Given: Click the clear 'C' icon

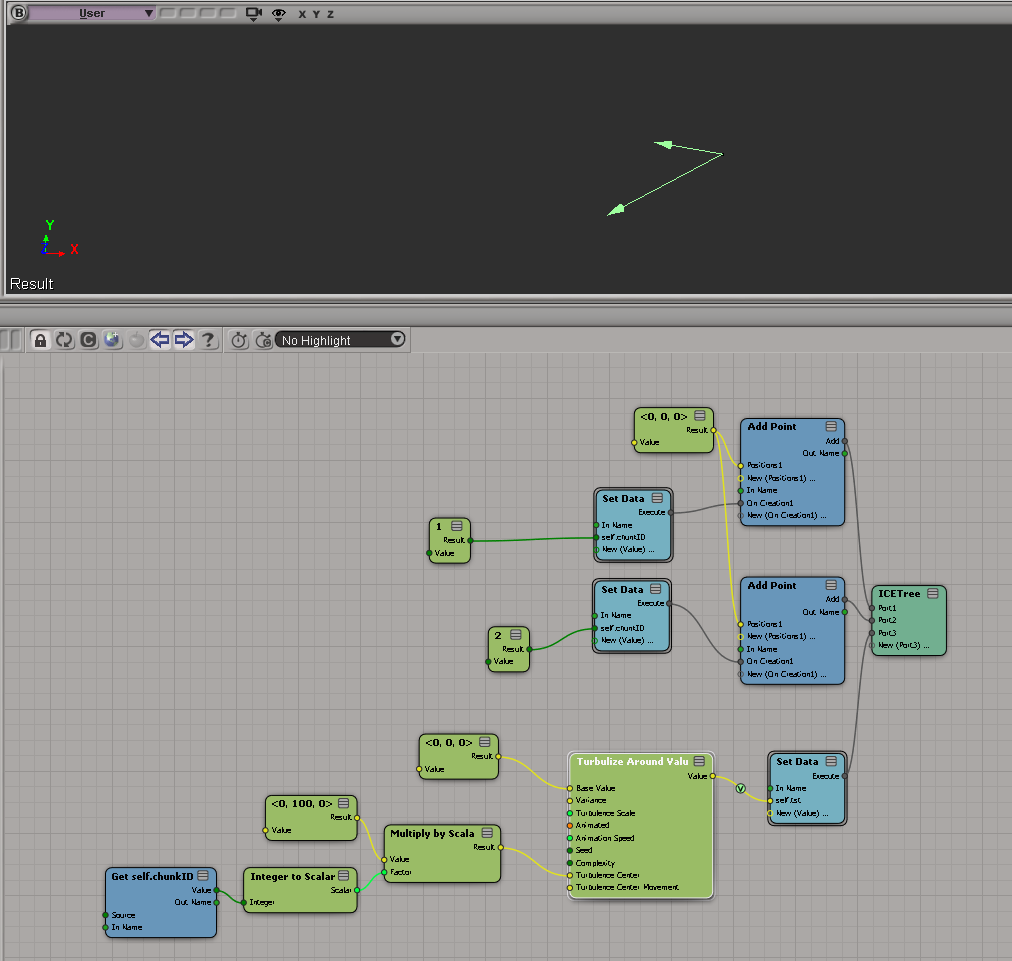Looking at the screenshot, I should [x=88, y=340].
